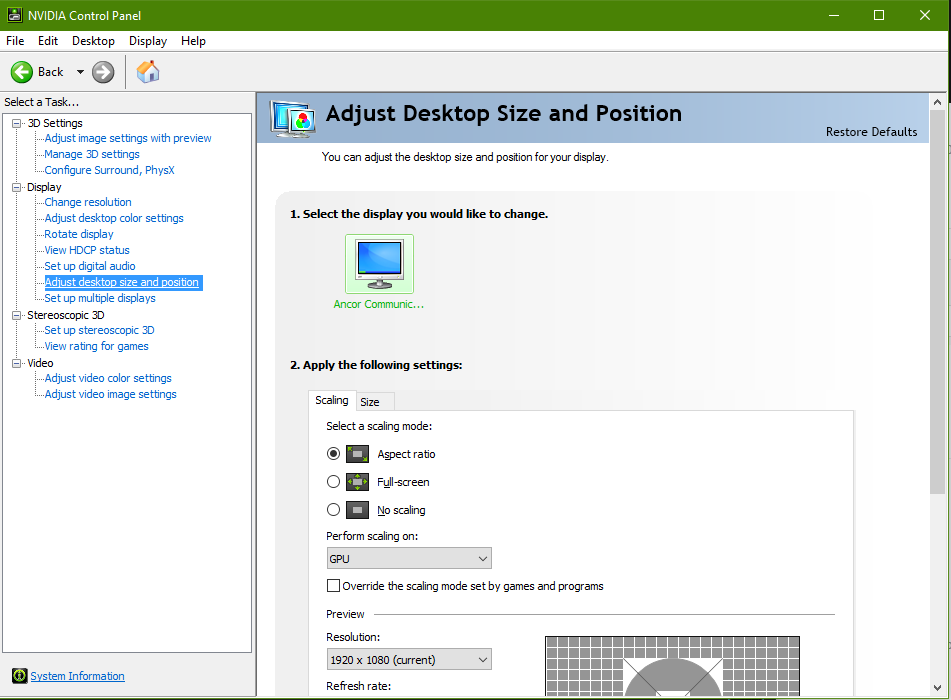Open View HDCP status
Image resolution: width=951 pixels, height=700 pixels.
pyautogui.click(x=87, y=250)
